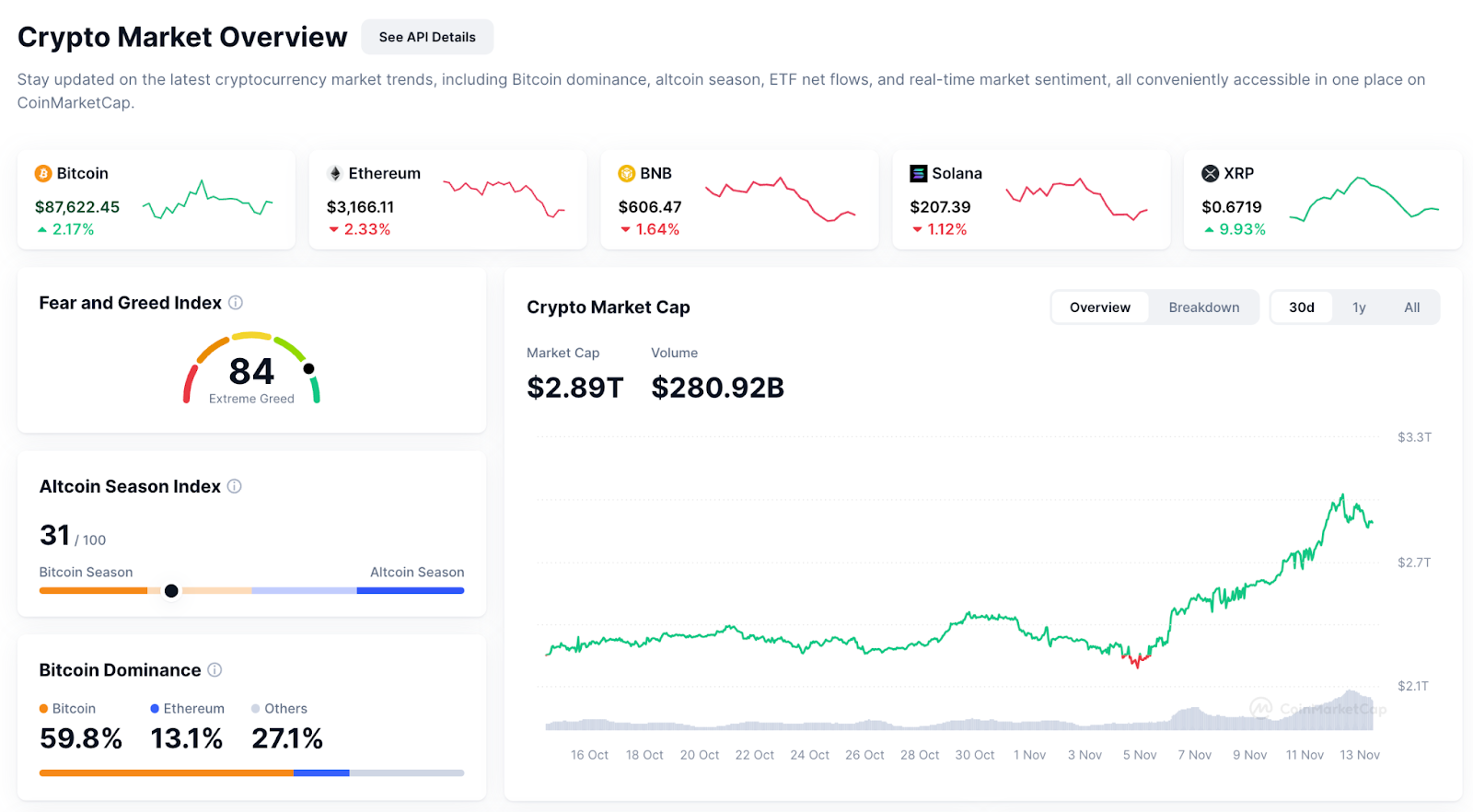Open the Bitcoin price card sparkline

[207, 199]
